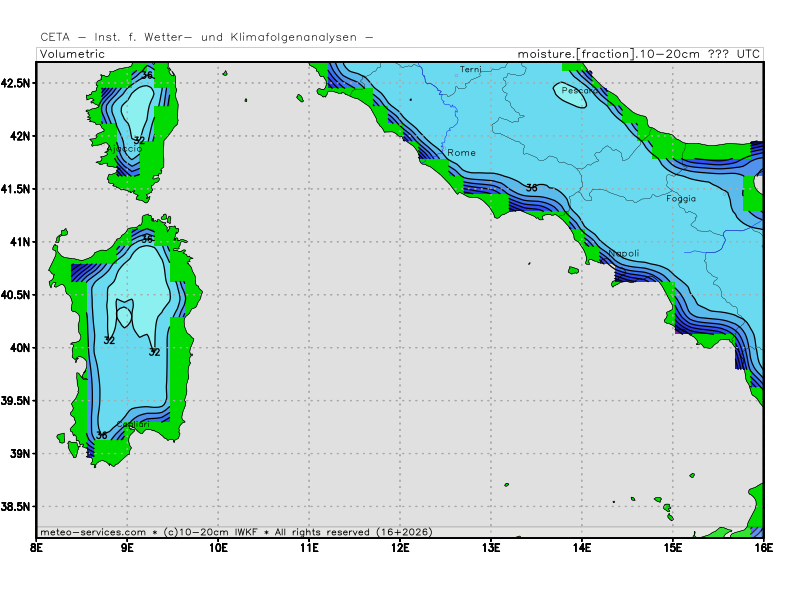Click the 42.5N latitude axis label
The width and height of the screenshot is (800, 600).
[17, 82]
